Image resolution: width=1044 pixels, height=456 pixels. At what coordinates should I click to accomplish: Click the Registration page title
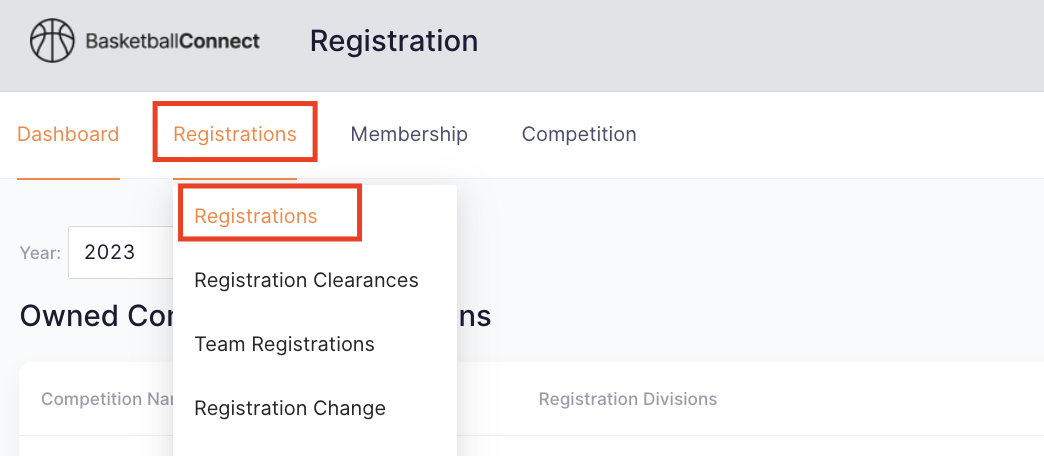click(393, 41)
